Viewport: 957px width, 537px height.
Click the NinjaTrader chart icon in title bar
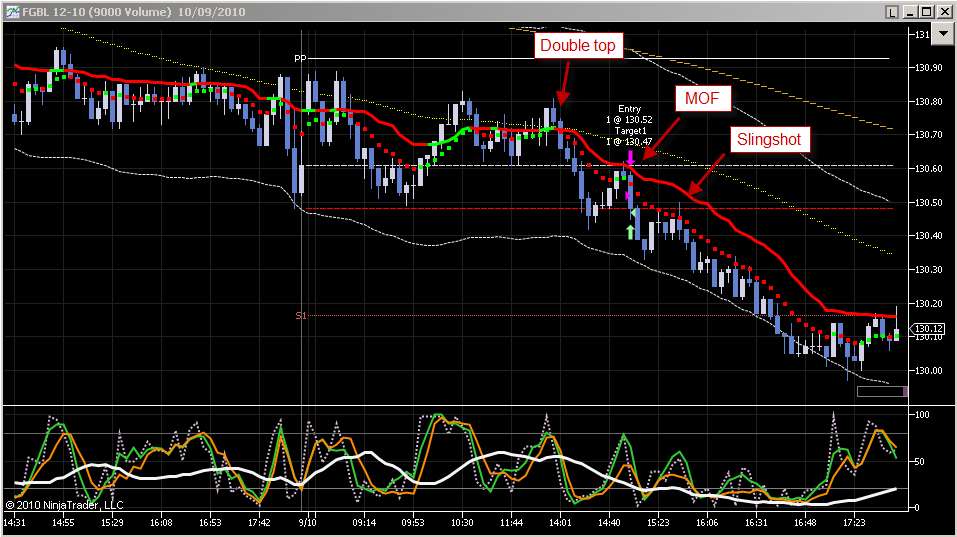12,12
